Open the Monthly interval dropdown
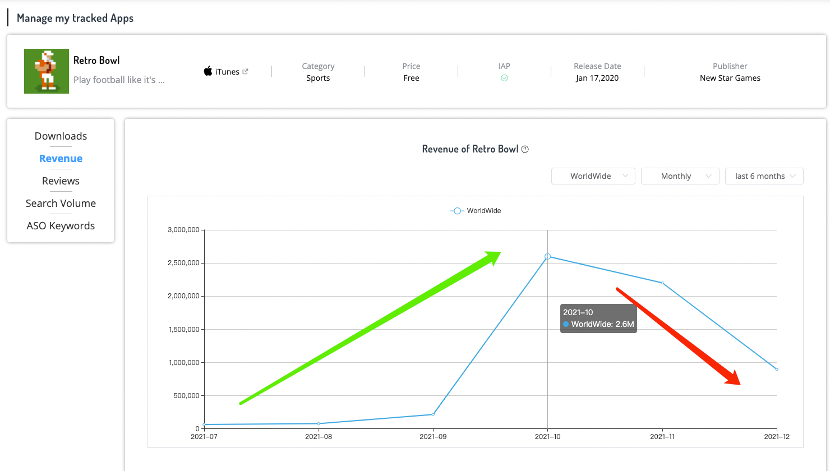This screenshot has width=830, height=472. pyautogui.click(x=679, y=176)
